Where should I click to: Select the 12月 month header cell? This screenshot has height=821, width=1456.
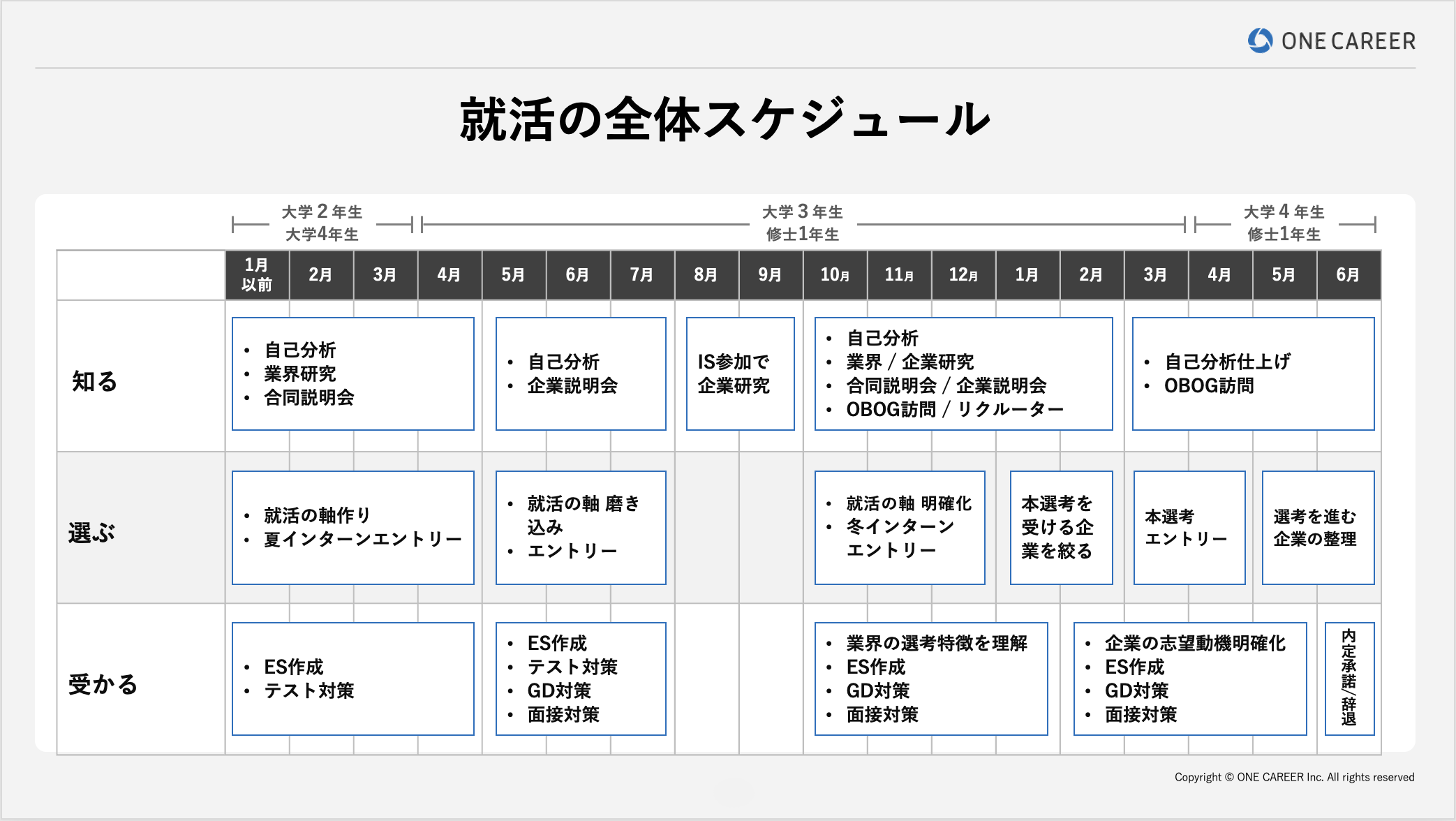(x=963, y=274)
